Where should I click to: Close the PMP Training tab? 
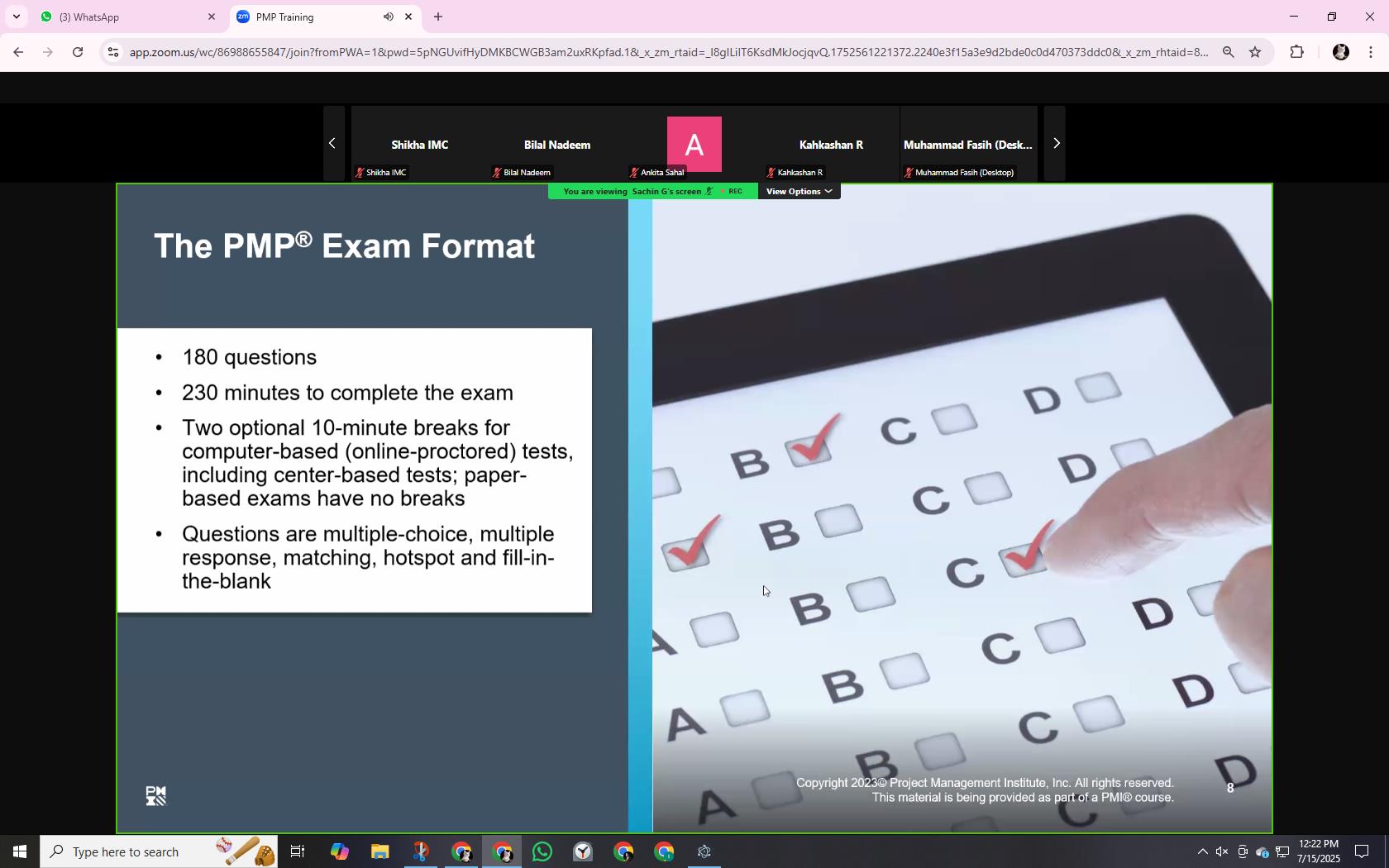pyautogui.click(x=408, y=17)
